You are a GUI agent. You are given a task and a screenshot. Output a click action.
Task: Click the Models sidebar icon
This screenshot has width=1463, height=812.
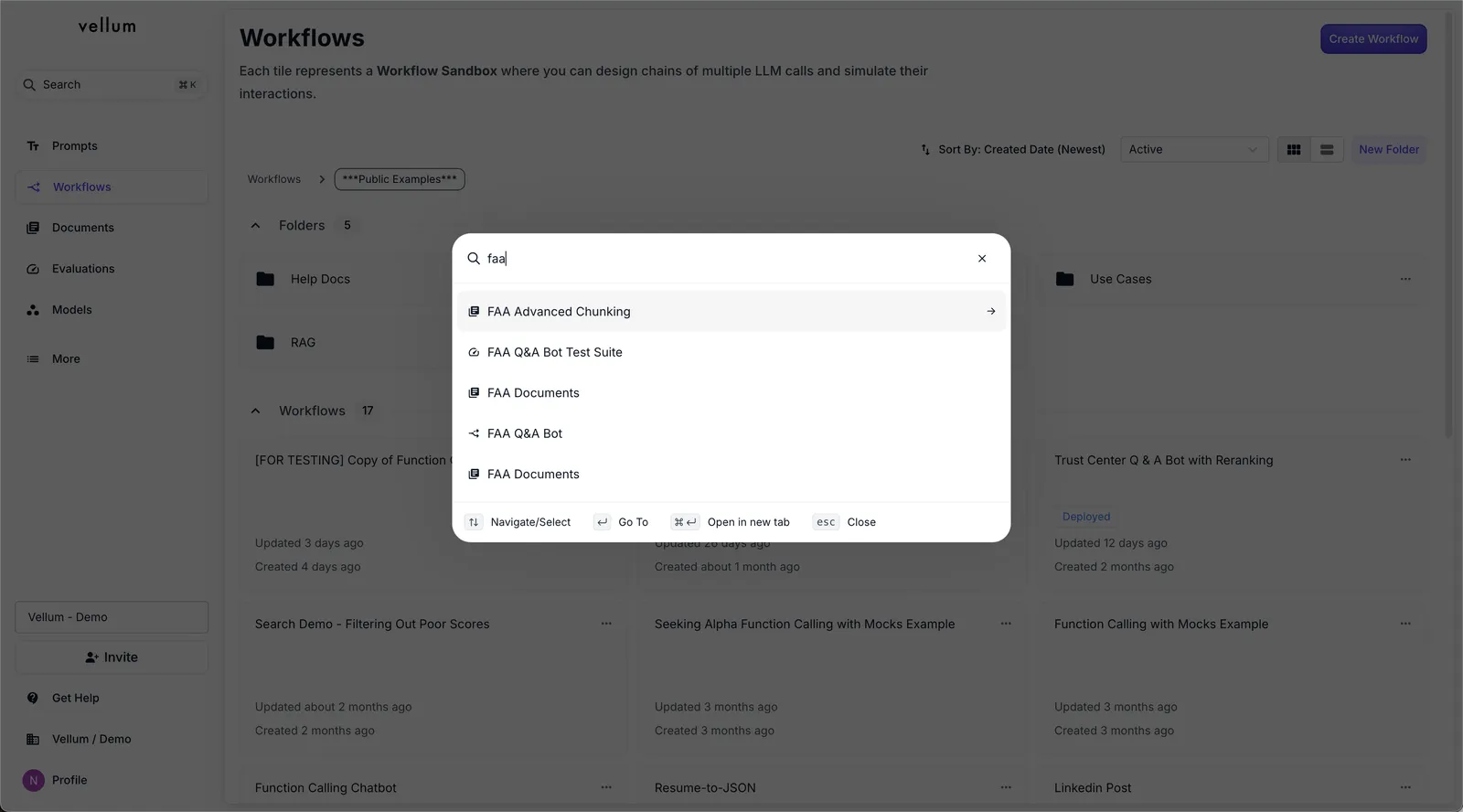point(33,310)
